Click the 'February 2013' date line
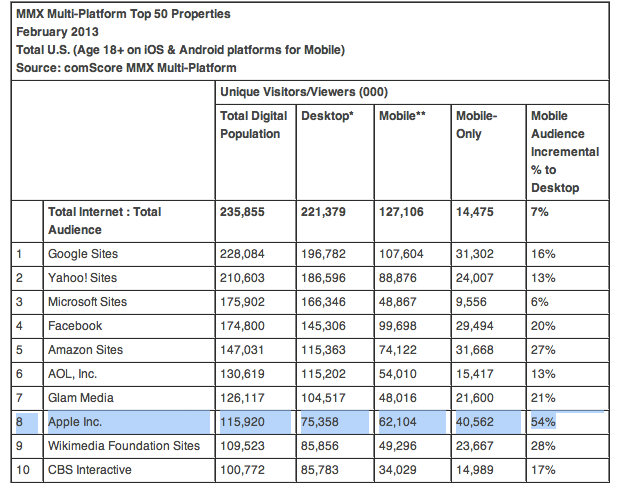The width and height of the screenshot is (618, 483). (57, 32)
